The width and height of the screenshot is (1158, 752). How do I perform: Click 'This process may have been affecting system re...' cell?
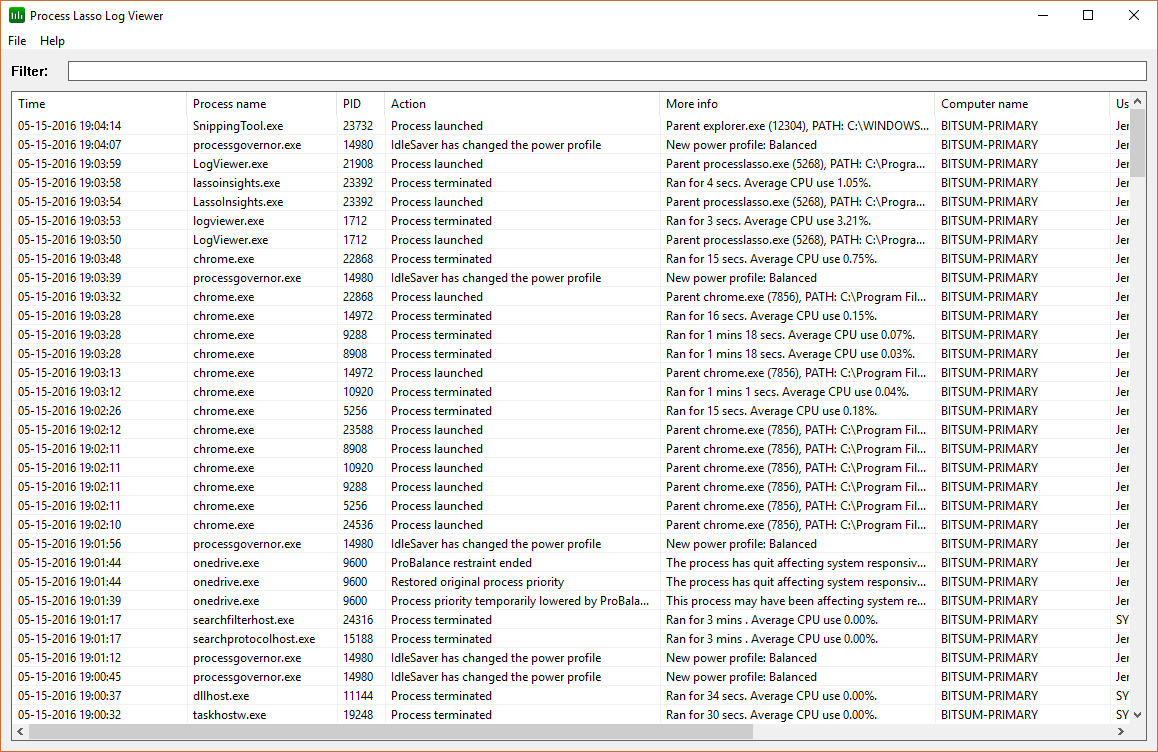795,601
